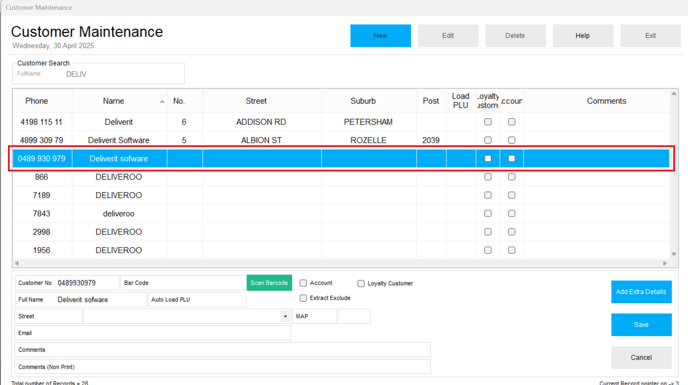Tick loyalty checkbox in highlighted Deliverit sofware row
This screenshot has width=688, height=385.
[488, 158]
